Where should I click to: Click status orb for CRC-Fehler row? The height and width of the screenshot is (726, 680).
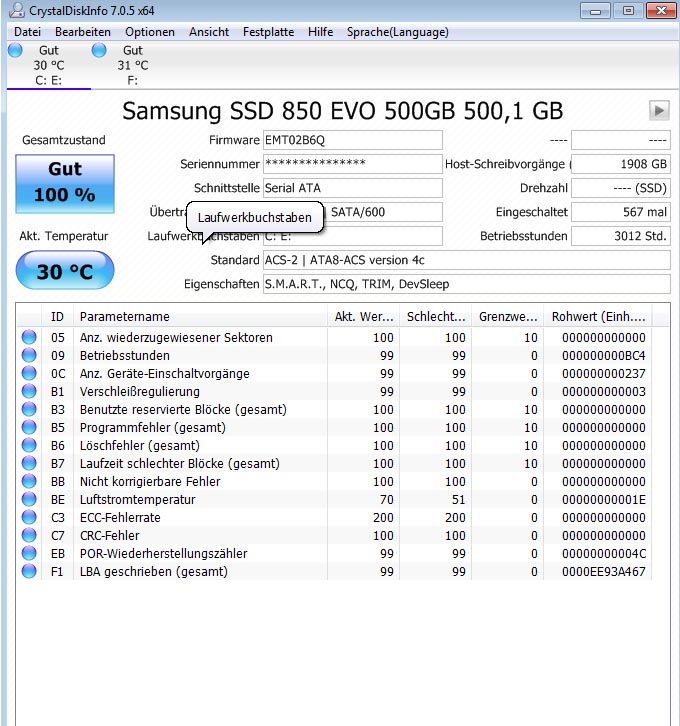point(29,535)
